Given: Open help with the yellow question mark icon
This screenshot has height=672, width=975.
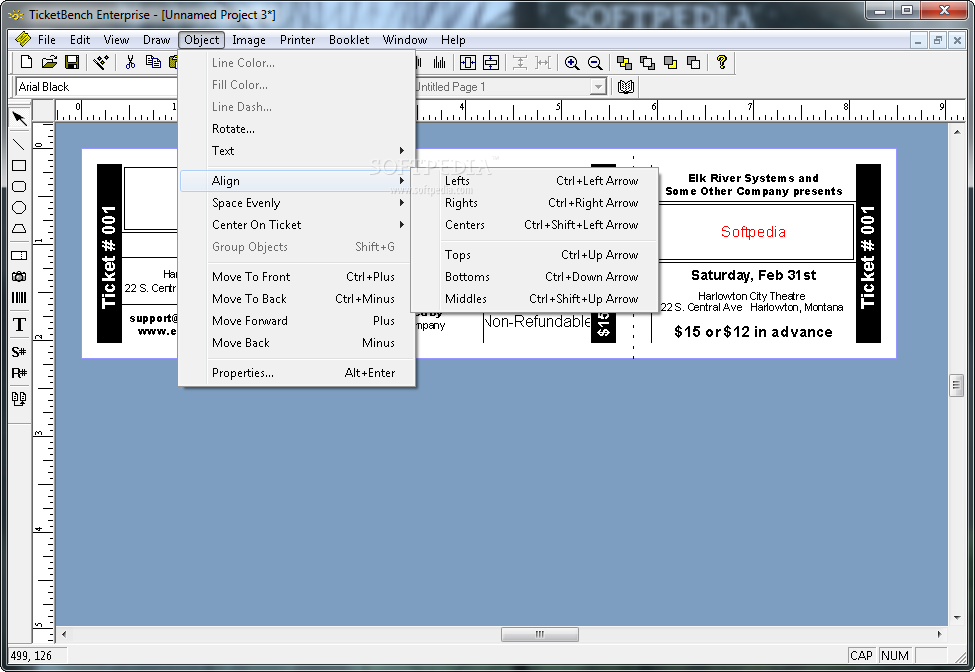Looking at the screenshot, I should [x=722, y=62].
